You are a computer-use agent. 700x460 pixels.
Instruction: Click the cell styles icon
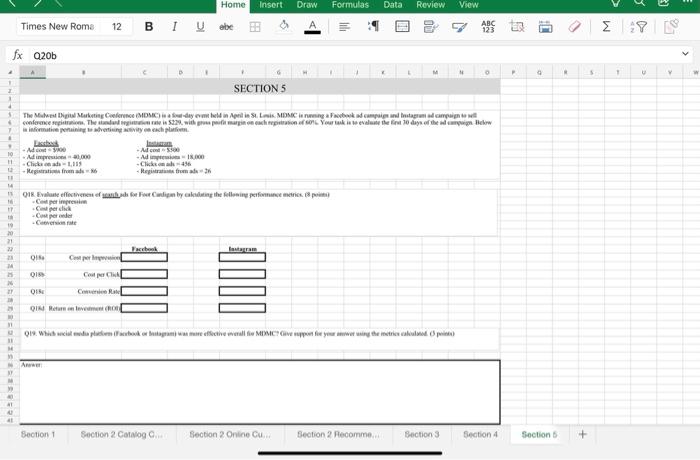point(431,27)
